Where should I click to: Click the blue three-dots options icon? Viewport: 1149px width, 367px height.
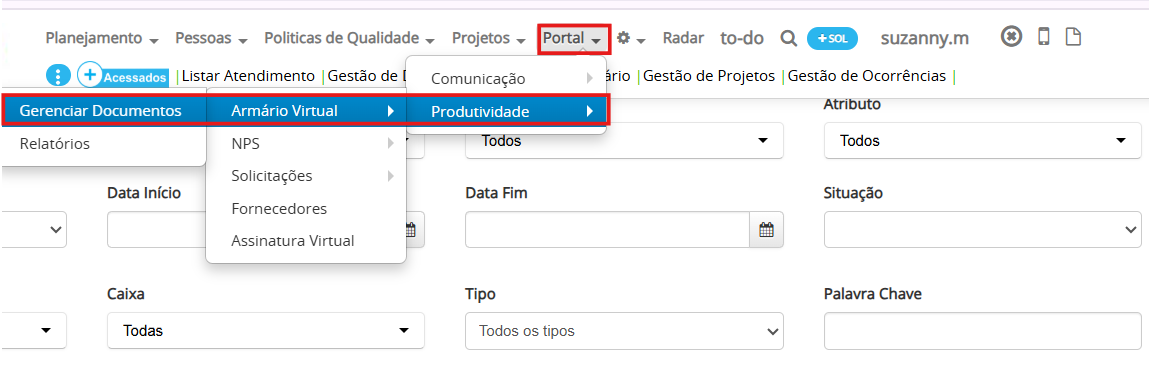click(x=58, y=75)
